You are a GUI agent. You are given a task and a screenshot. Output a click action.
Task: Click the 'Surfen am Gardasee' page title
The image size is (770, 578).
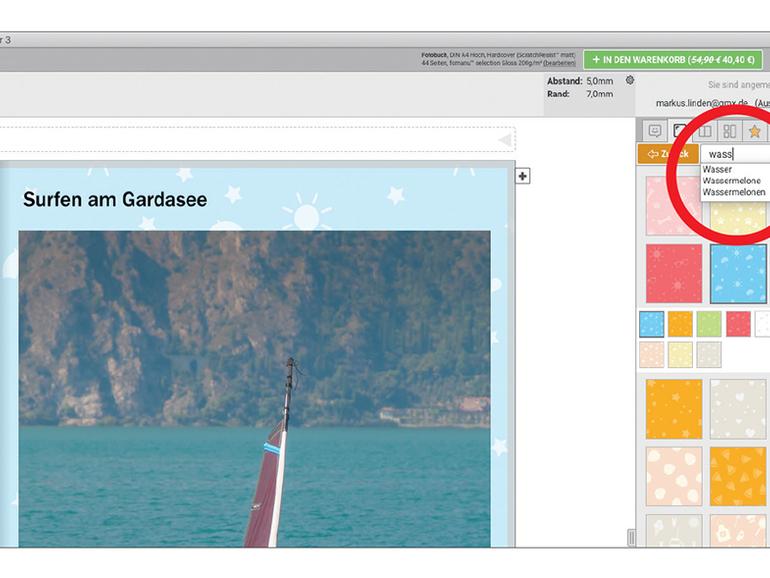click(x=115, y=199)
